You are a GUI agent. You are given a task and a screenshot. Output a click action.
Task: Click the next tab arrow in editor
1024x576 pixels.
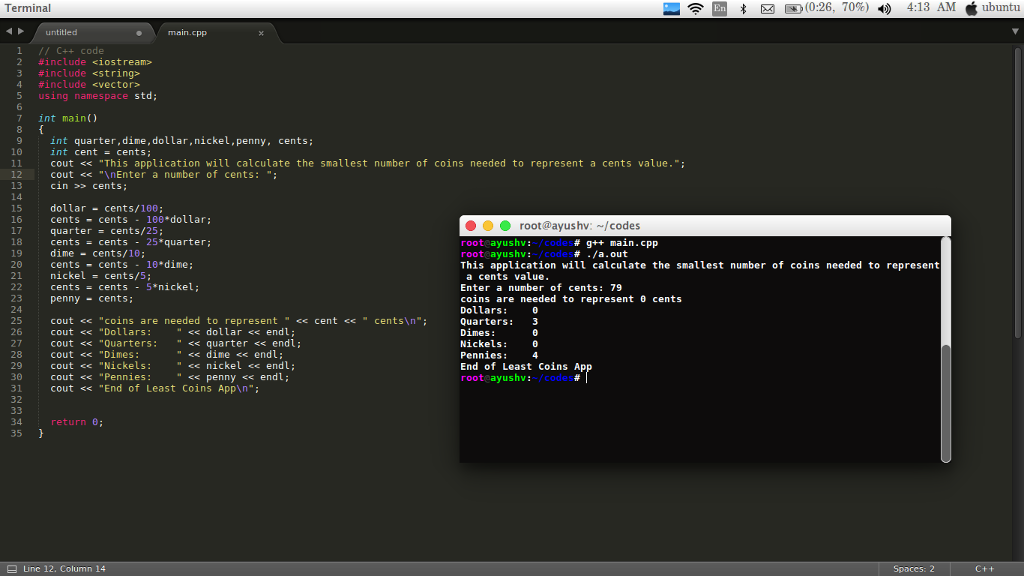click(x=21, y=31)
